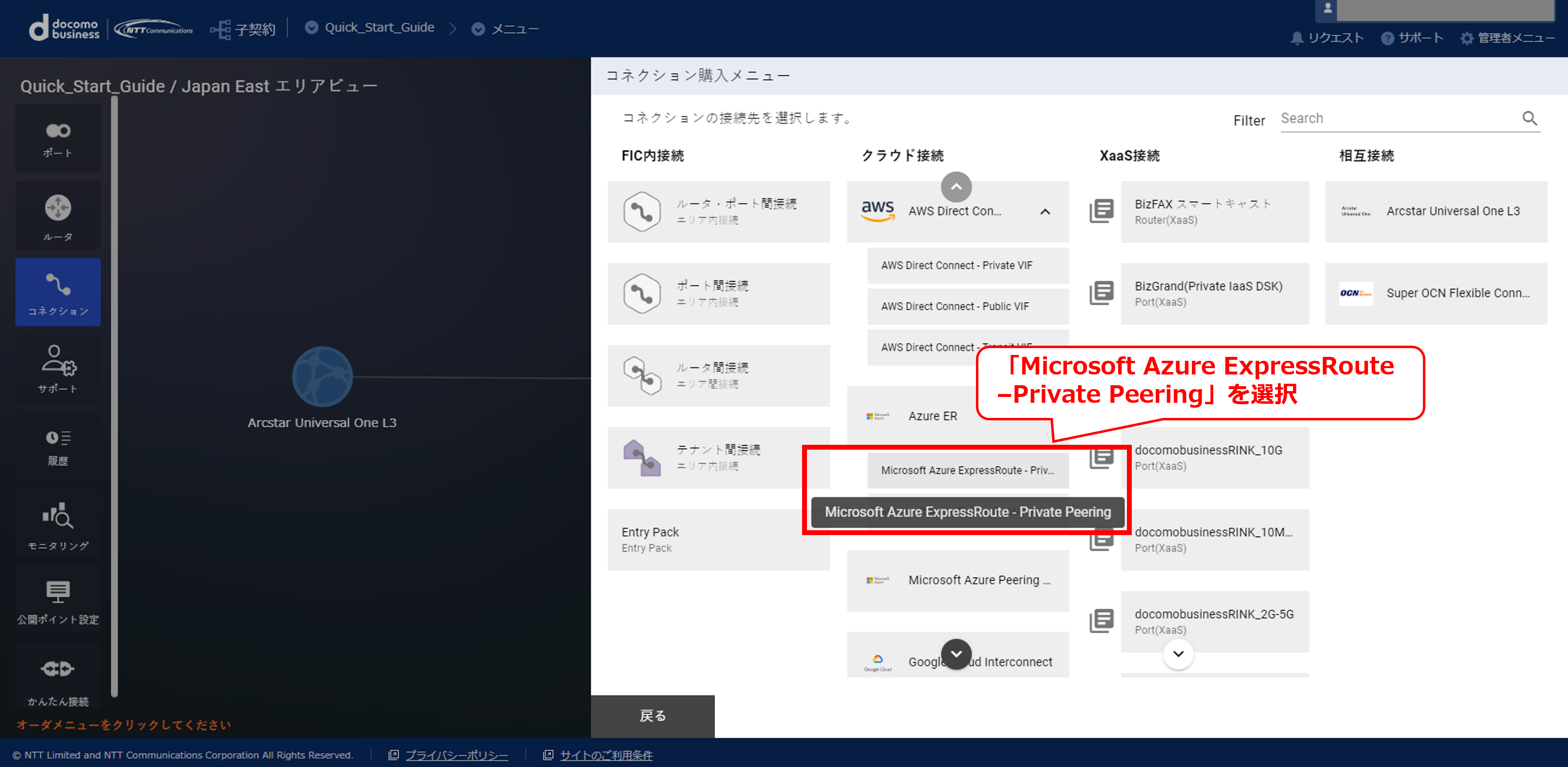Open the モニタリング sidebar icon
The image size is (1568, 767).
tap(58, 524)
